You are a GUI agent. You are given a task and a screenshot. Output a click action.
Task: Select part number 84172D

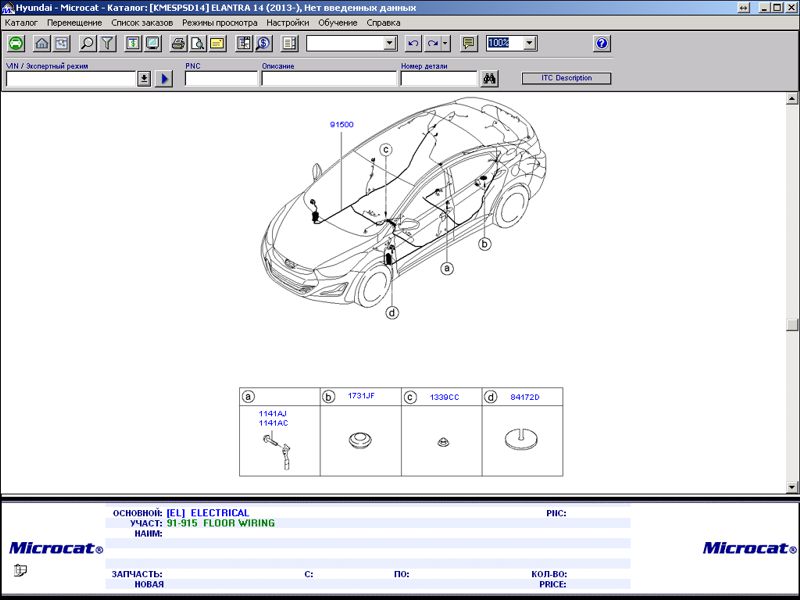point(524,397)
